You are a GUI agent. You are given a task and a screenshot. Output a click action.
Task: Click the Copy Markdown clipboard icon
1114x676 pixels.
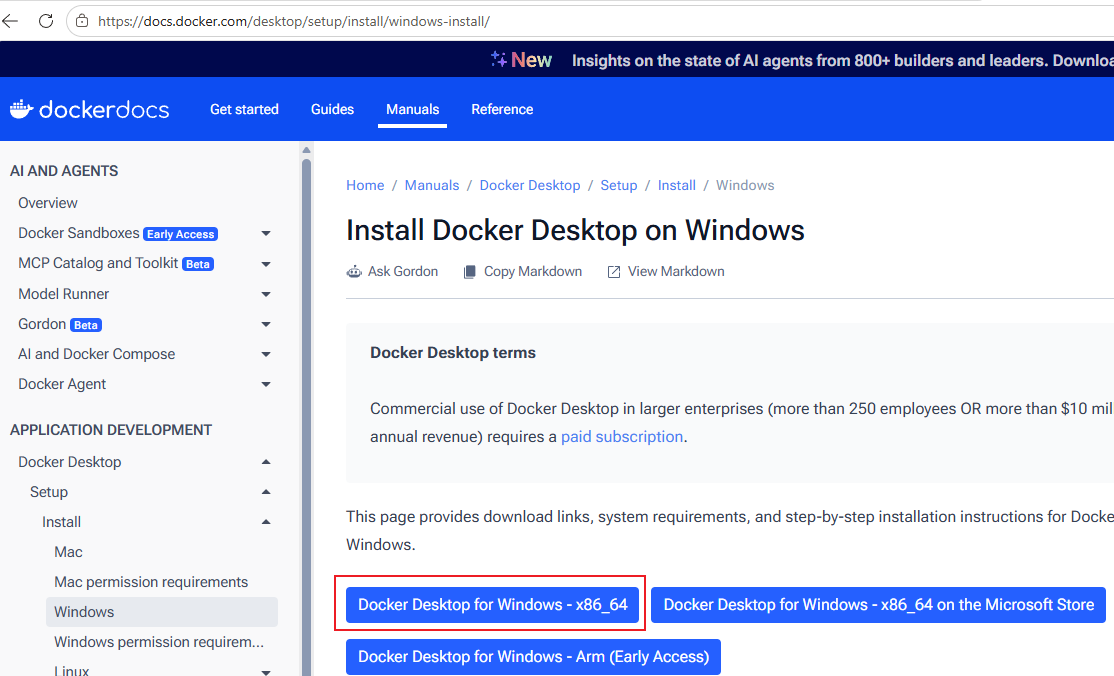tap(470, 272)
